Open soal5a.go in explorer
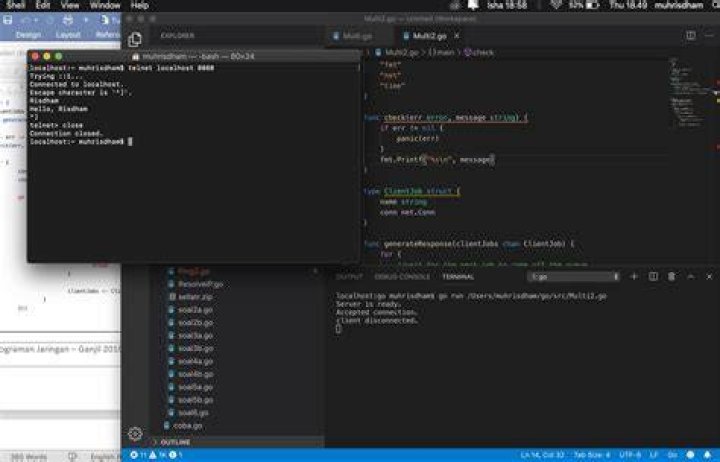Viewport: 720px width, 462px height. point(195,387)
